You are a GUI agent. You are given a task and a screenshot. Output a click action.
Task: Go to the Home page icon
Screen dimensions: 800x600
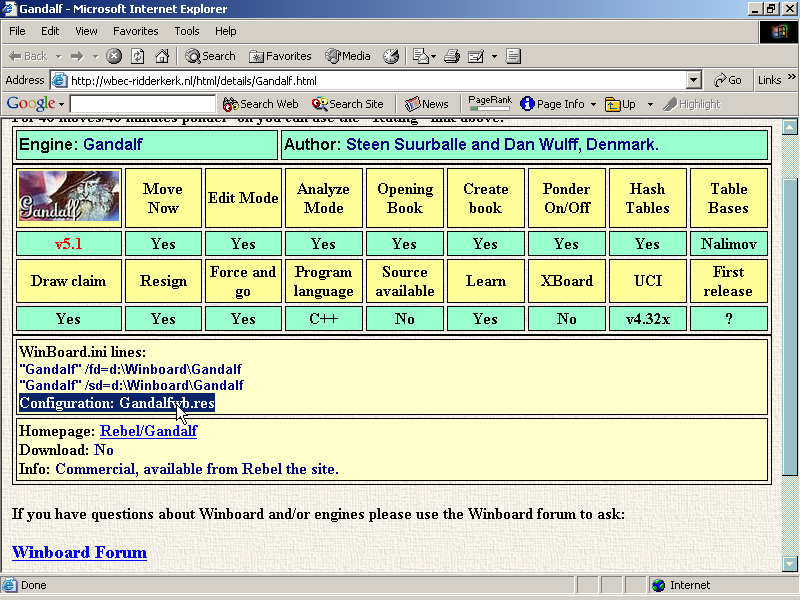(x=162, y=56)
